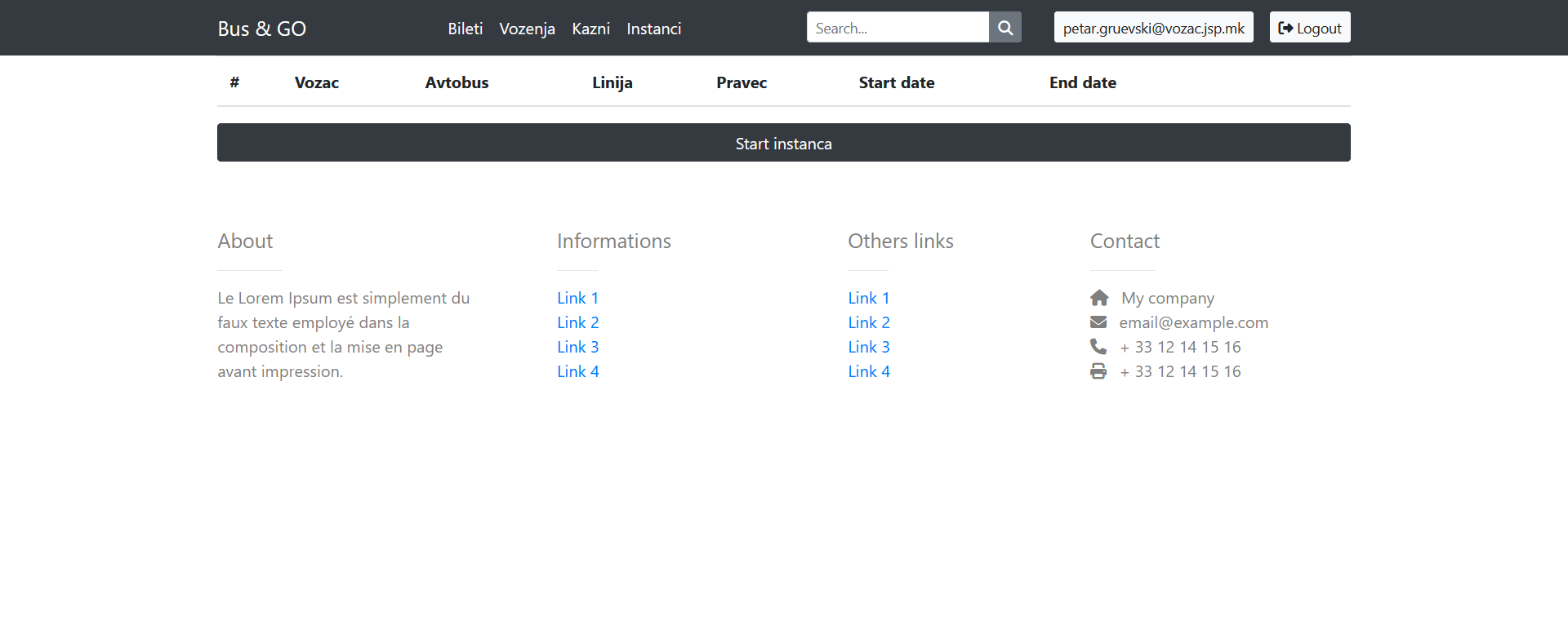Open the petar.gruevski@vozac.jsp.mk account button
Viewport: 1568px width, 639px height.
[x=1153, y=28]
